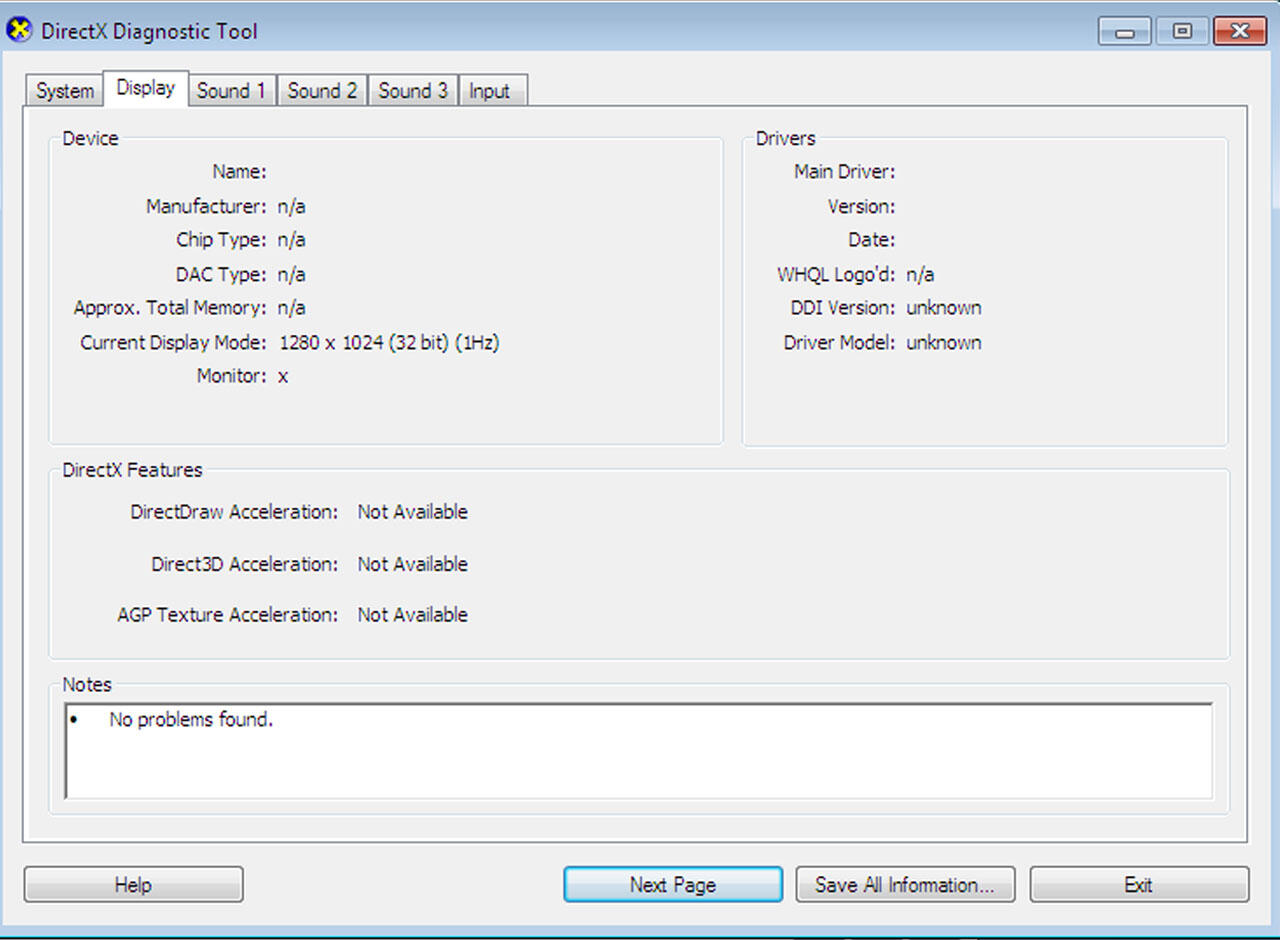Click the Help button
Image resolution: width=1280 pixels, height=940 pixels.
tap(133, 885)
